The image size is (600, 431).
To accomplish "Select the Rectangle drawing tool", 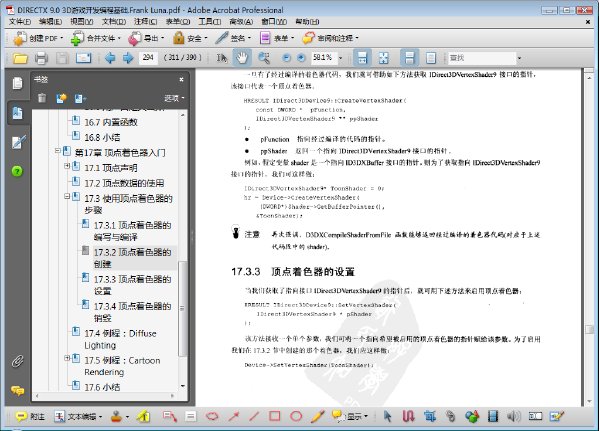I will [275, 416].
